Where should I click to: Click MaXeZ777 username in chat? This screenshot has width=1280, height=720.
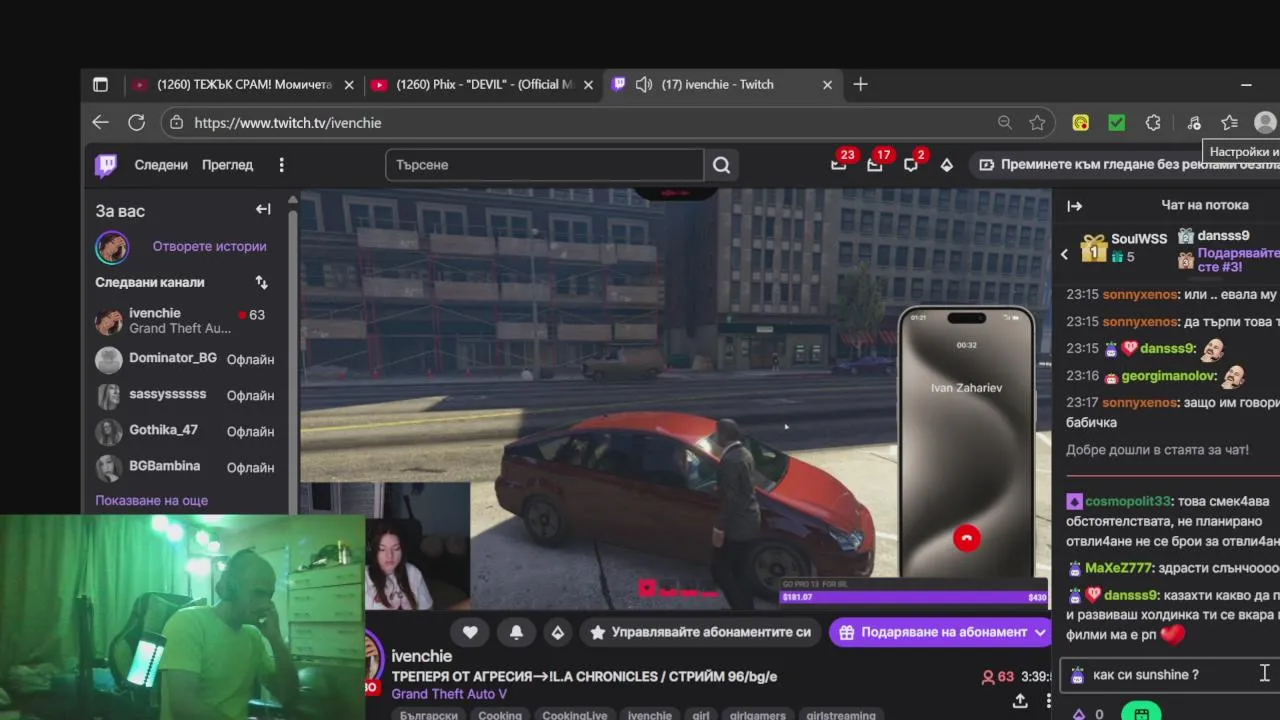[1118, 568]
